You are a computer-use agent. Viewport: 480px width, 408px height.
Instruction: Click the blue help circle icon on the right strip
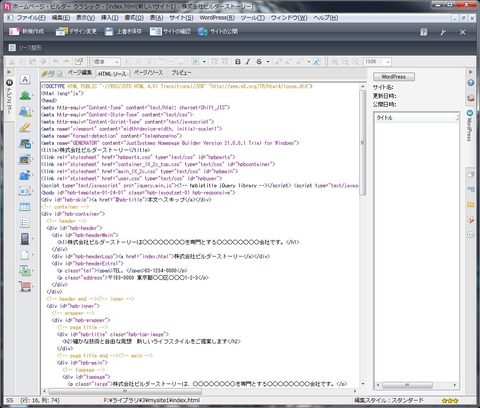pos(471,83)
